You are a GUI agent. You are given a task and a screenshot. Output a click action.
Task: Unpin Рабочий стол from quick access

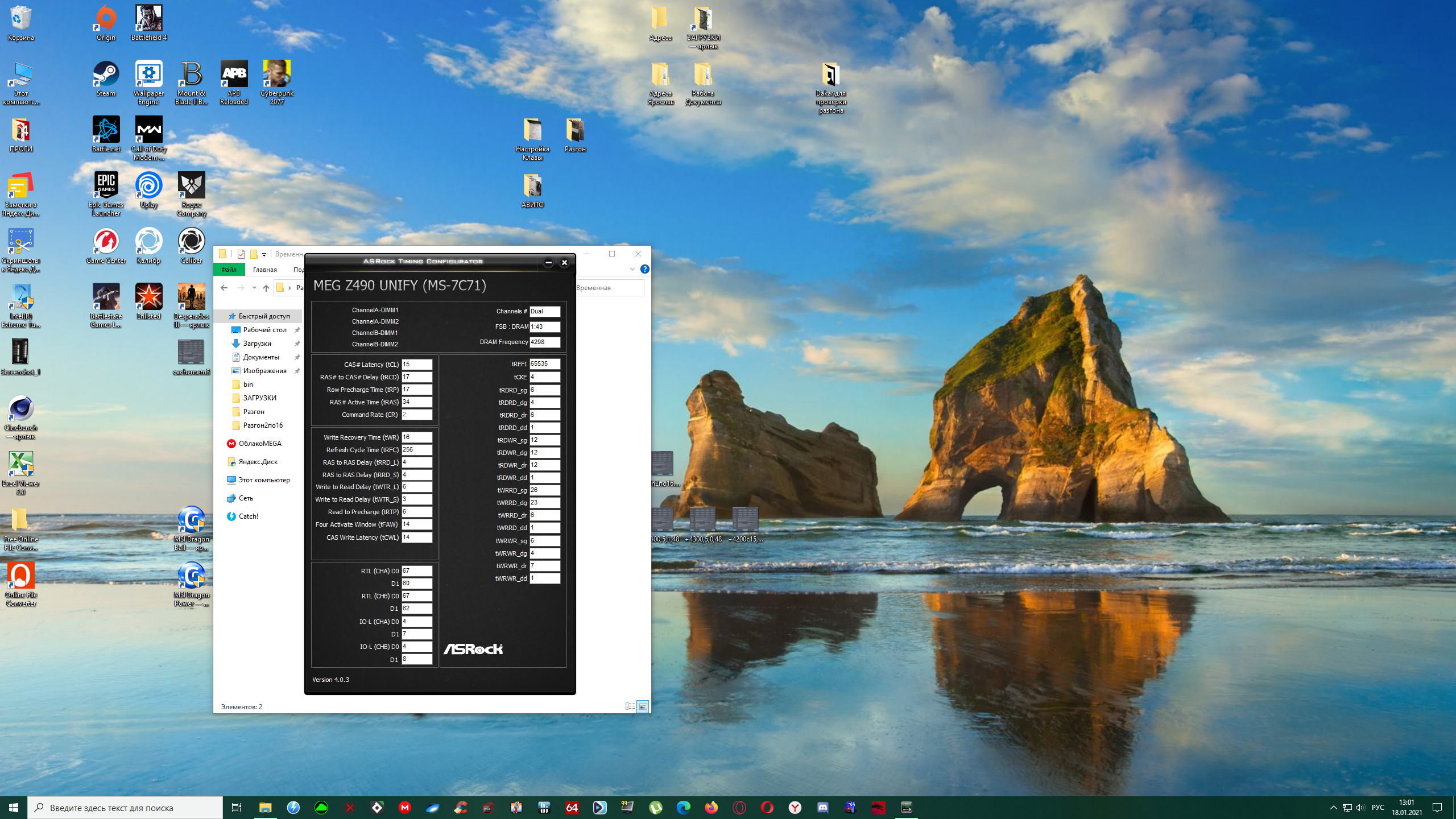(x=297, y=330)
